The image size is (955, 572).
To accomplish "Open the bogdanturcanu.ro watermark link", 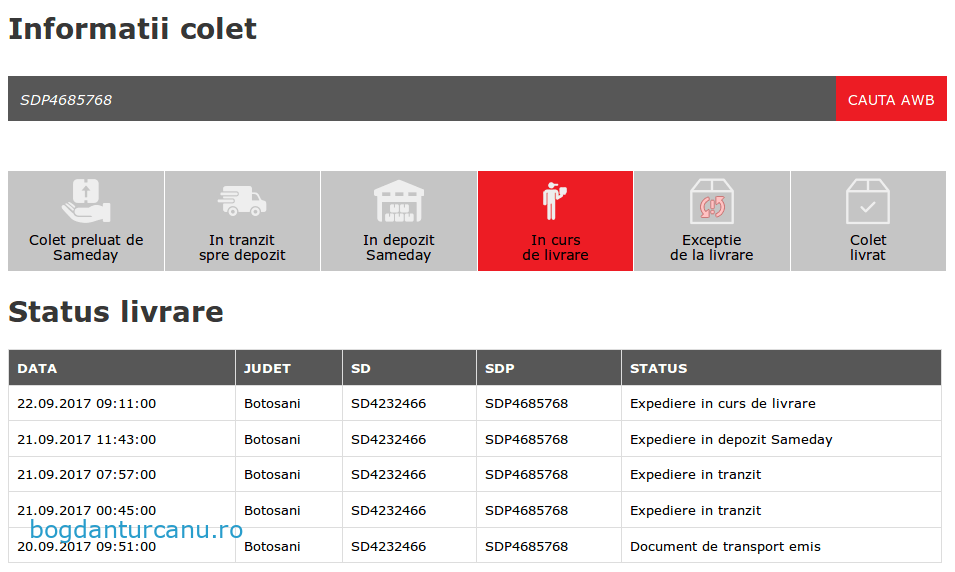I will 136,530.
